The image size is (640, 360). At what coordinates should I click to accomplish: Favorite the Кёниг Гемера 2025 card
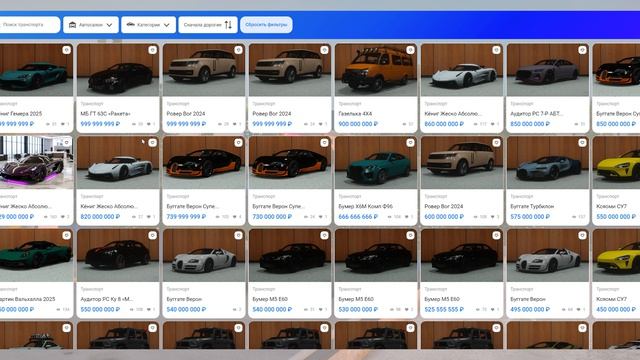pos(67,50)
